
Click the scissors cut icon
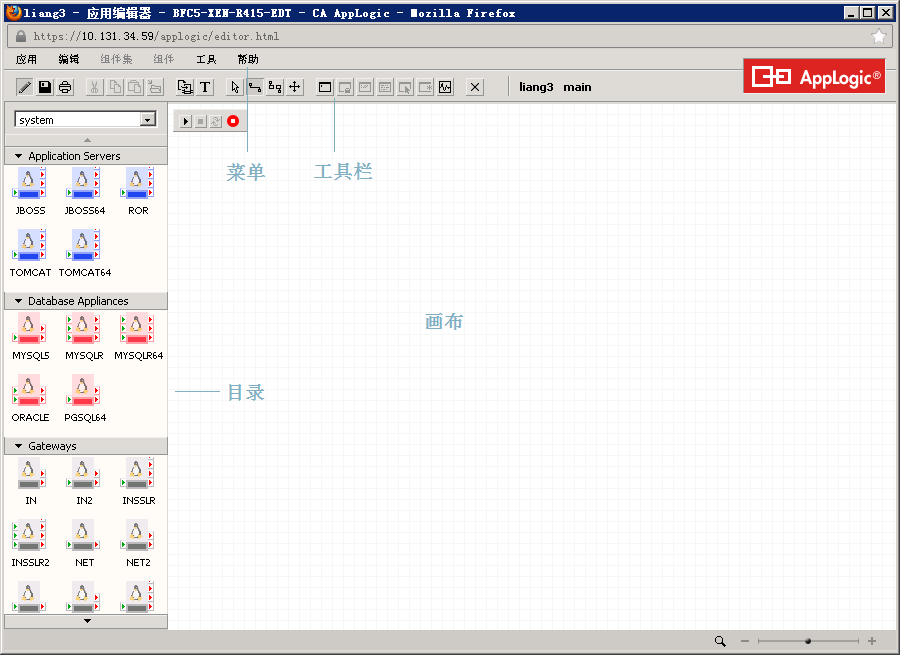95,87
